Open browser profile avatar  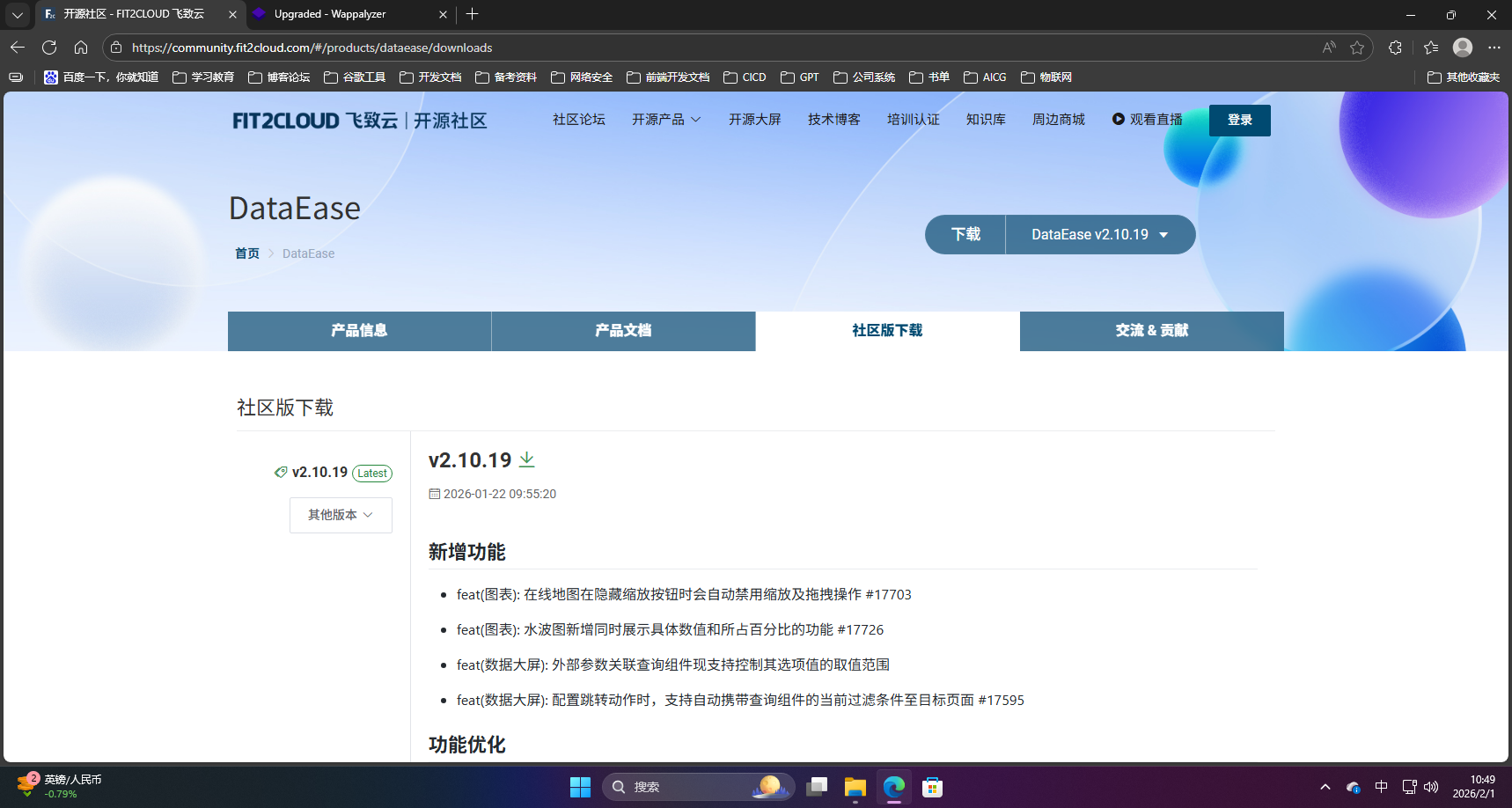(1463, 48)
